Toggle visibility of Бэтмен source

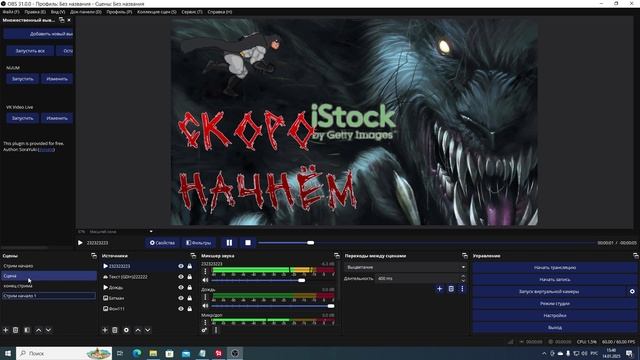tap(181, 298)
